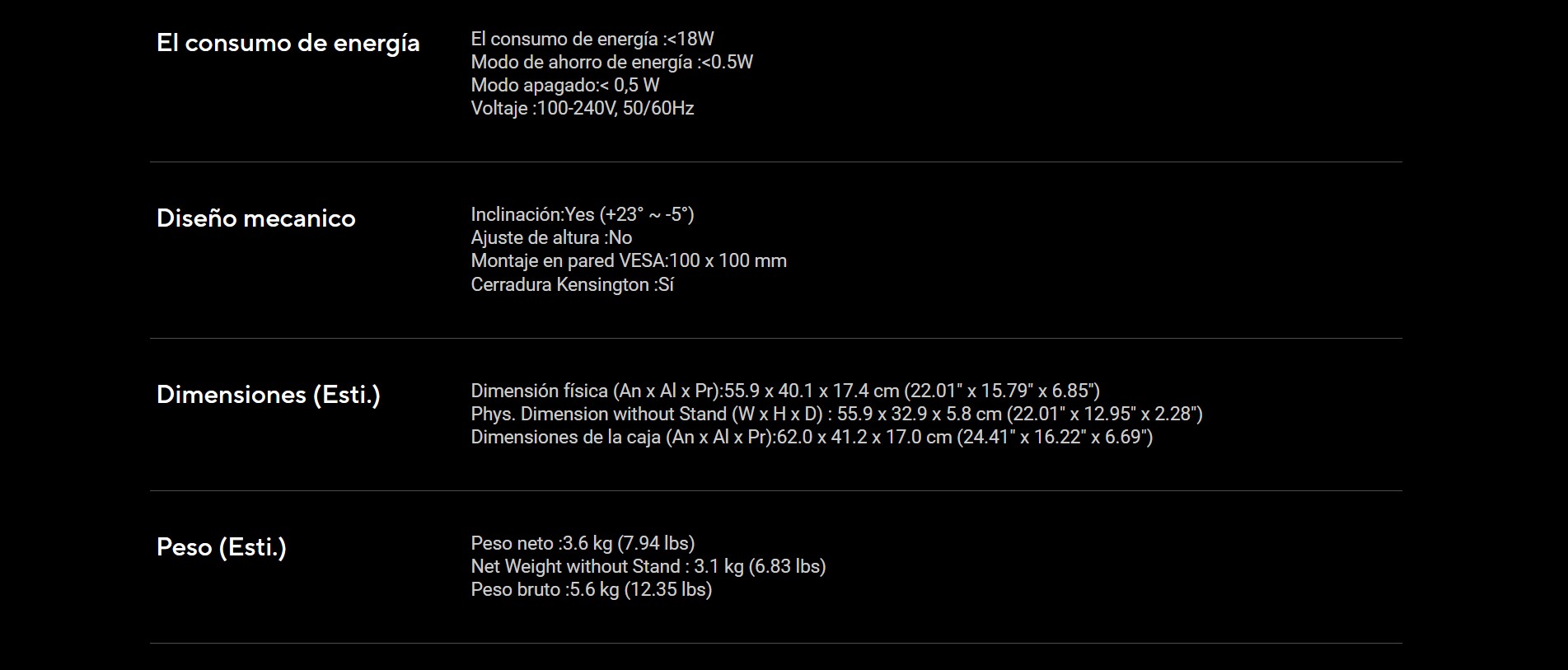Viewport: 1568px width, 670px height.
Task: Click the Dimensión física specification line
Action: 785,391
